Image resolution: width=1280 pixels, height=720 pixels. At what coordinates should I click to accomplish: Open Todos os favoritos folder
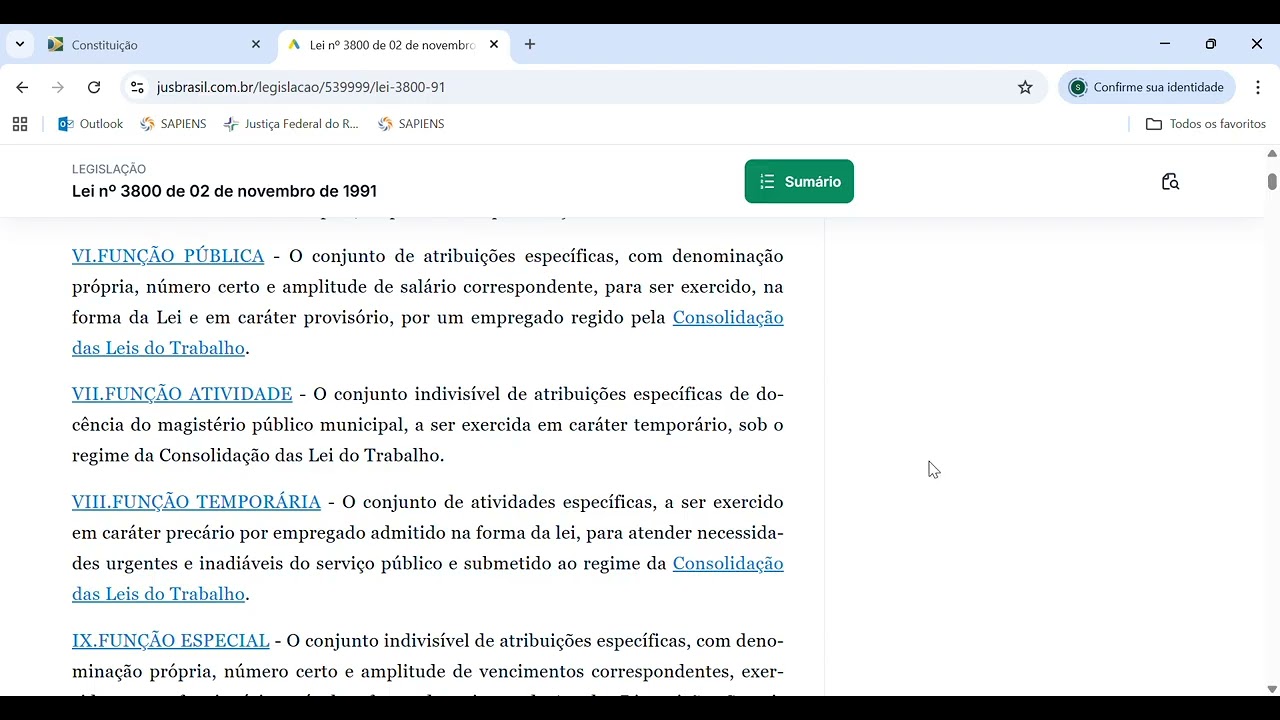pyautogui.click(x=1206, y=124)
